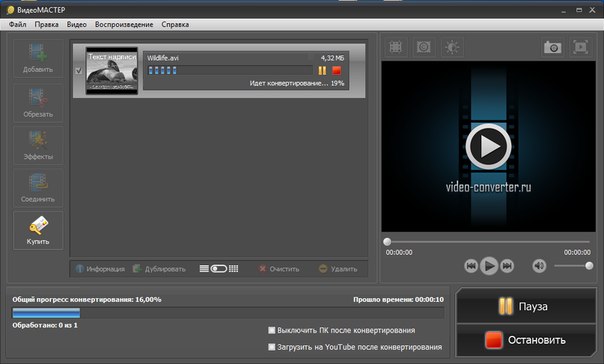604x364 pixels.
Task: Click the Wildlife.avi video thumbnail
Action: [112, 71]
